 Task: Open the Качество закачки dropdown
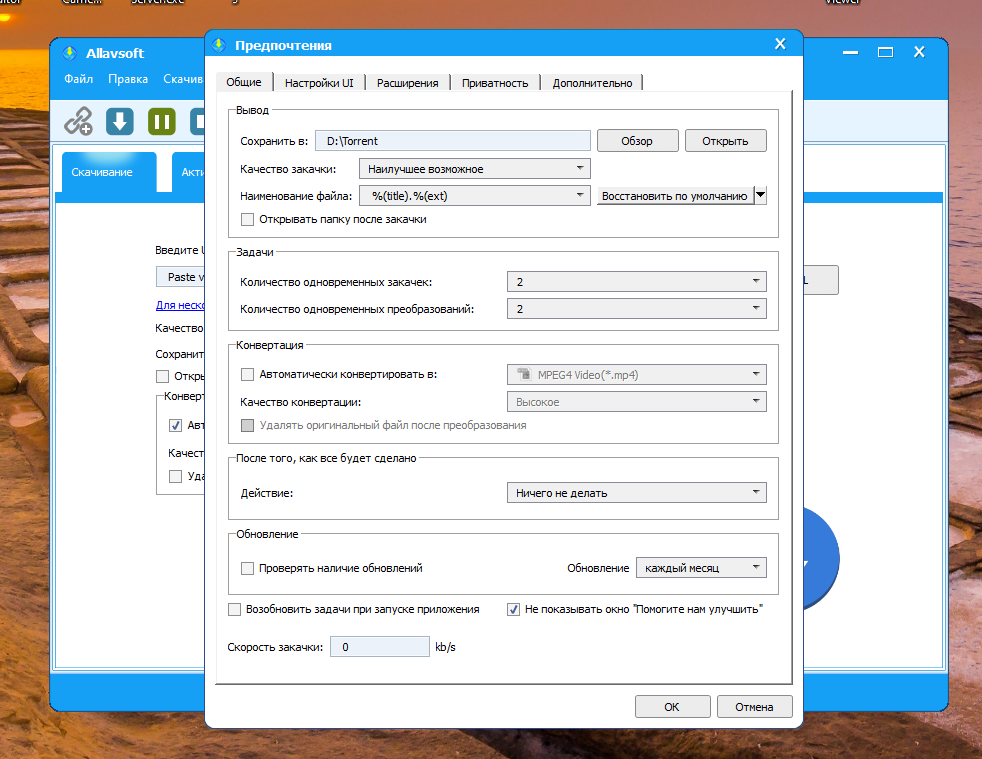(x=474, y=169)
